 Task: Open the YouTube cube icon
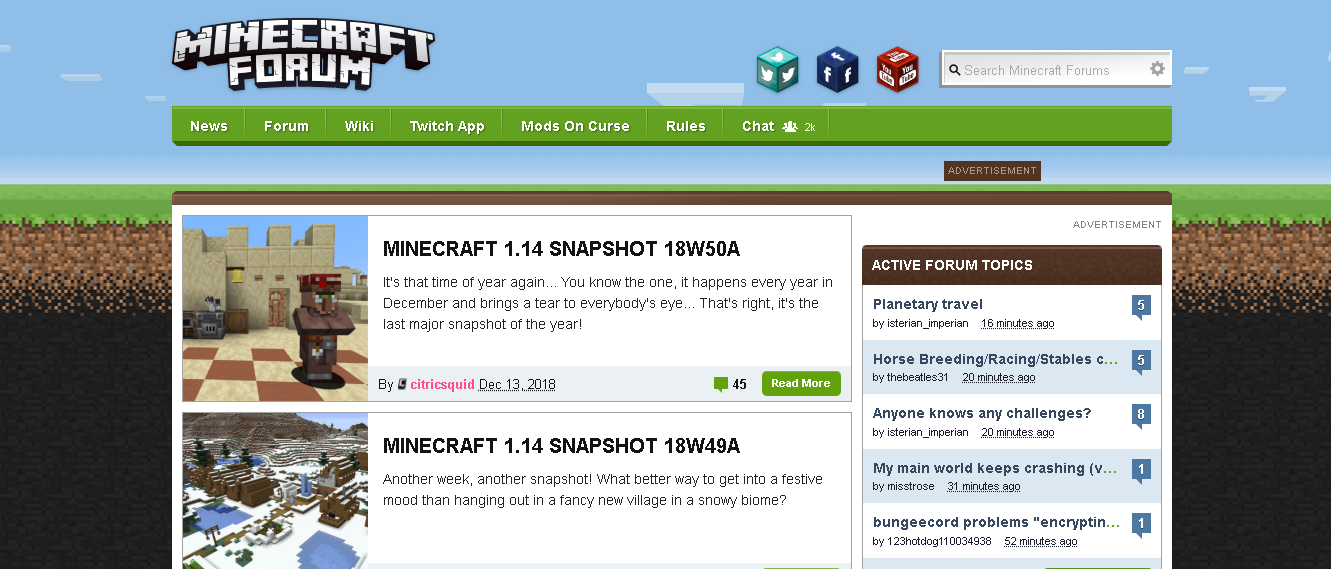(x=897, y=70)
